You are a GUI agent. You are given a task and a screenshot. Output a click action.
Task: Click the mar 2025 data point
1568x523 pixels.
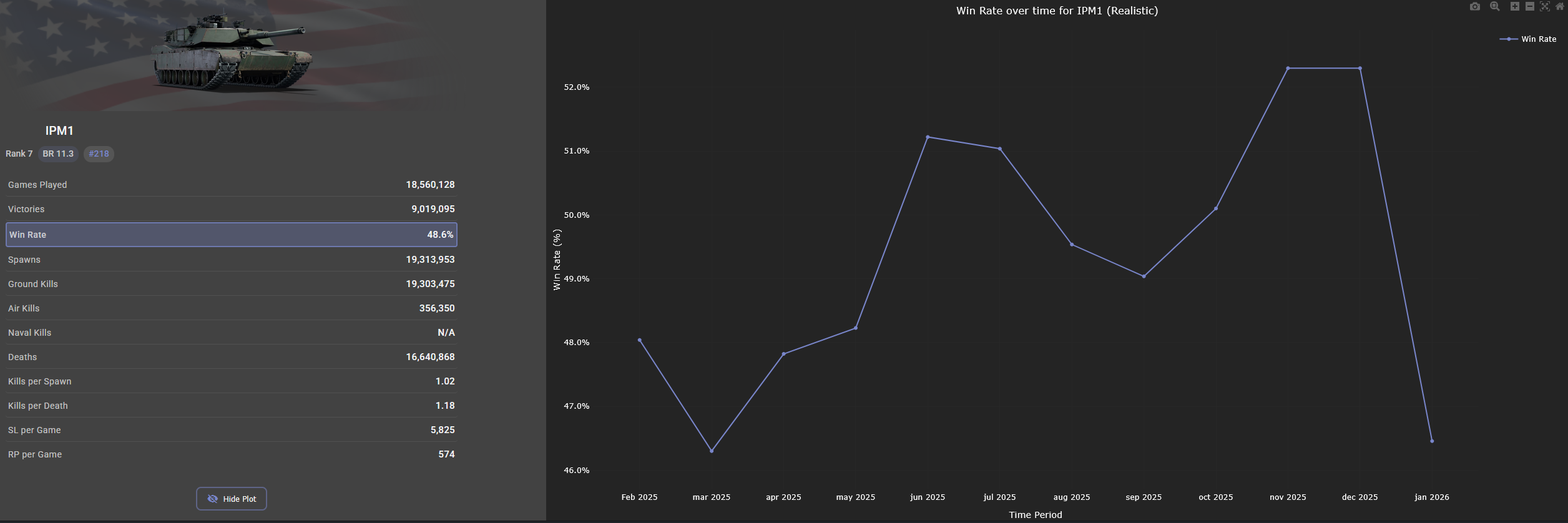pyautogui.click(x=712, y=451)
